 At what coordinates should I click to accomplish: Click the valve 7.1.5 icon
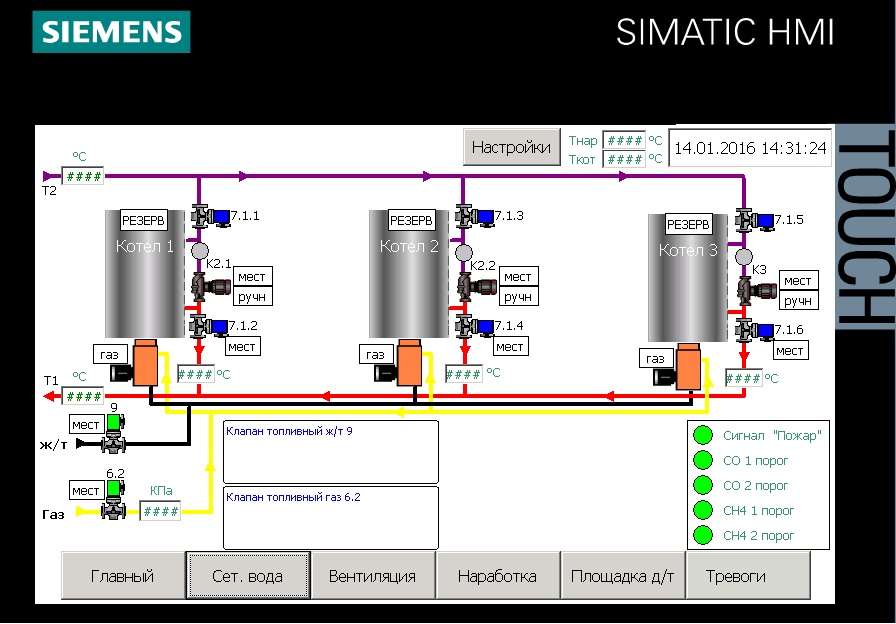tap(752, 221)
